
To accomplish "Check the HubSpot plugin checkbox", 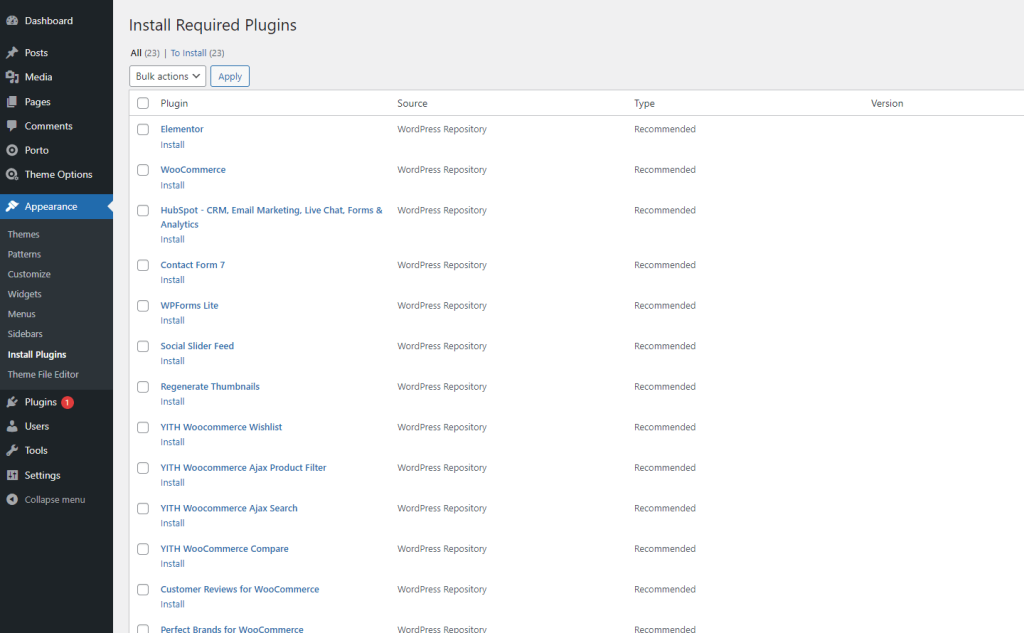I will click(x=143, y=210).
